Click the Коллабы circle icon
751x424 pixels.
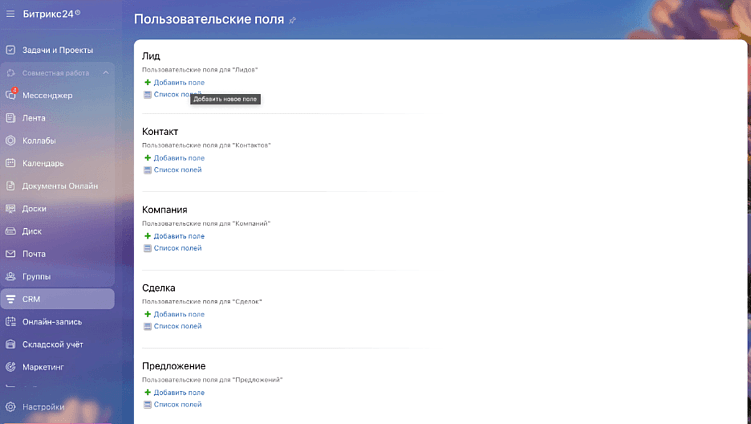(11, 140)
